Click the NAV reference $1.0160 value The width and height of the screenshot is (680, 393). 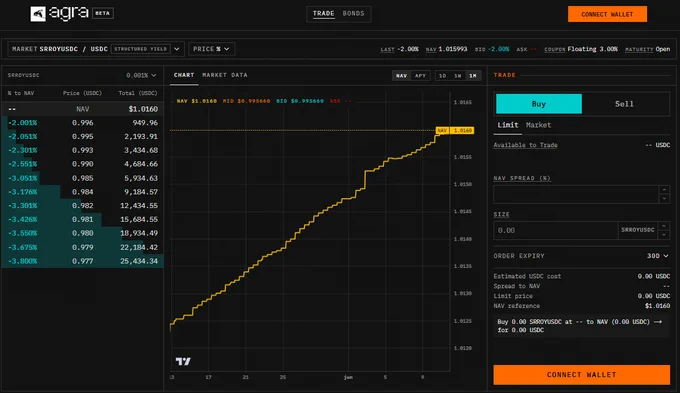pyautogui.click(x=657, y=306)
